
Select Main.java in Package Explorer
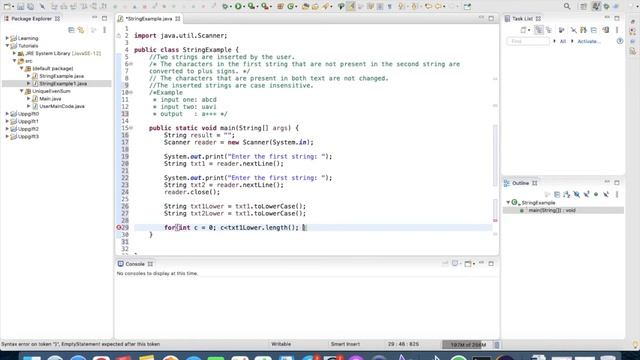(50, 98)
